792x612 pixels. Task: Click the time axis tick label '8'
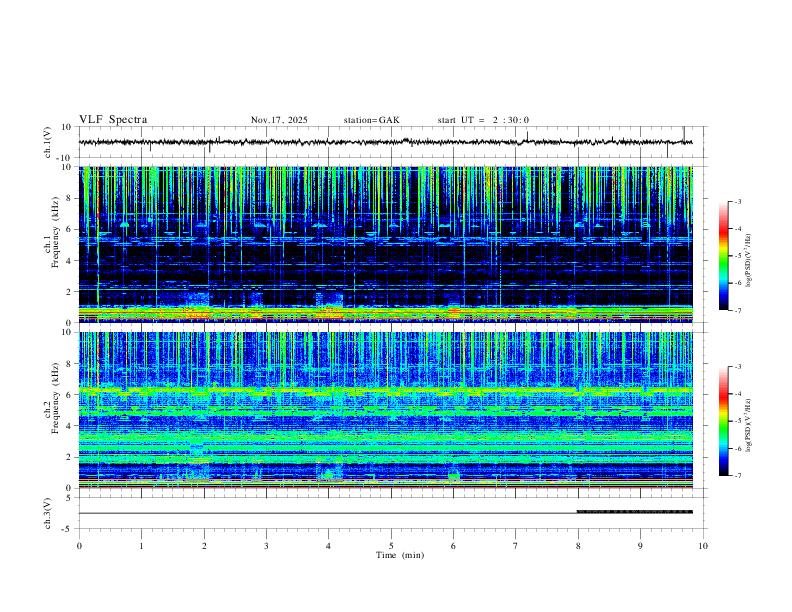(578, 546)
